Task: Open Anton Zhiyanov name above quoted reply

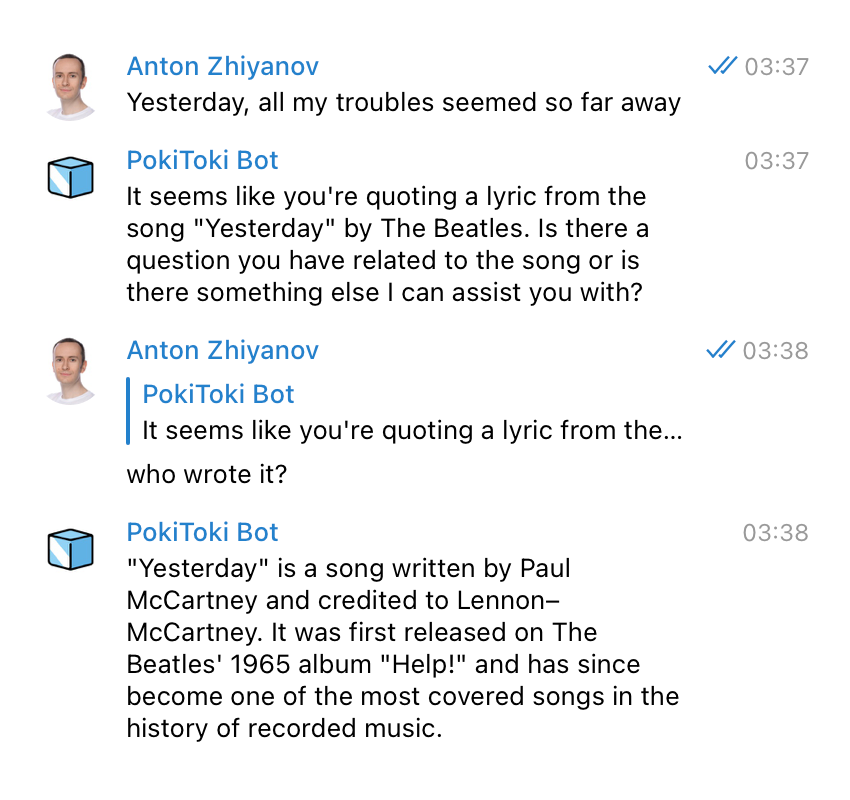Action: point(223,351)
